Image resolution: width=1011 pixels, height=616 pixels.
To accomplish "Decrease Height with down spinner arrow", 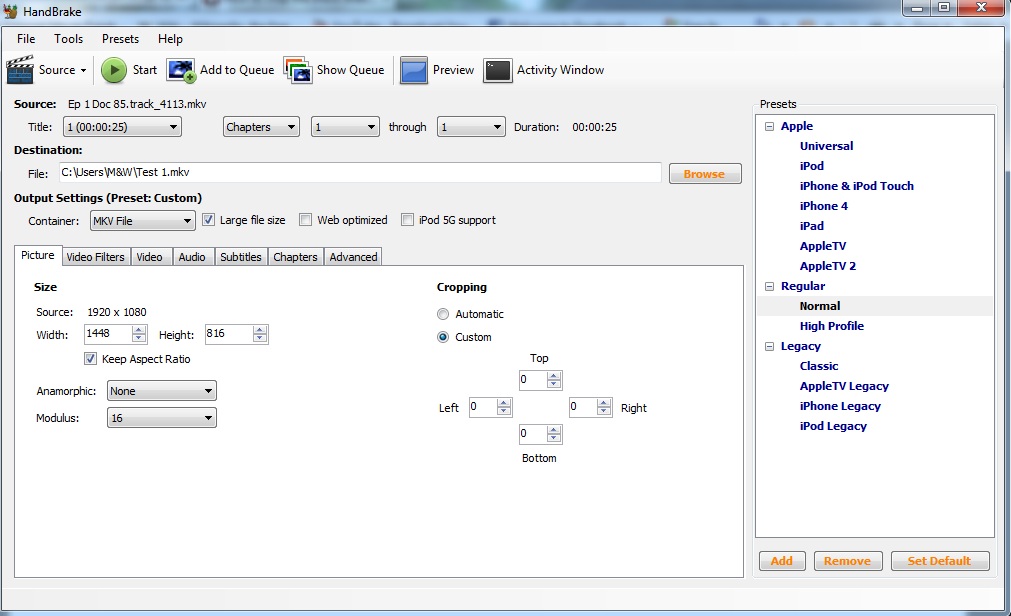I will 260,338.
